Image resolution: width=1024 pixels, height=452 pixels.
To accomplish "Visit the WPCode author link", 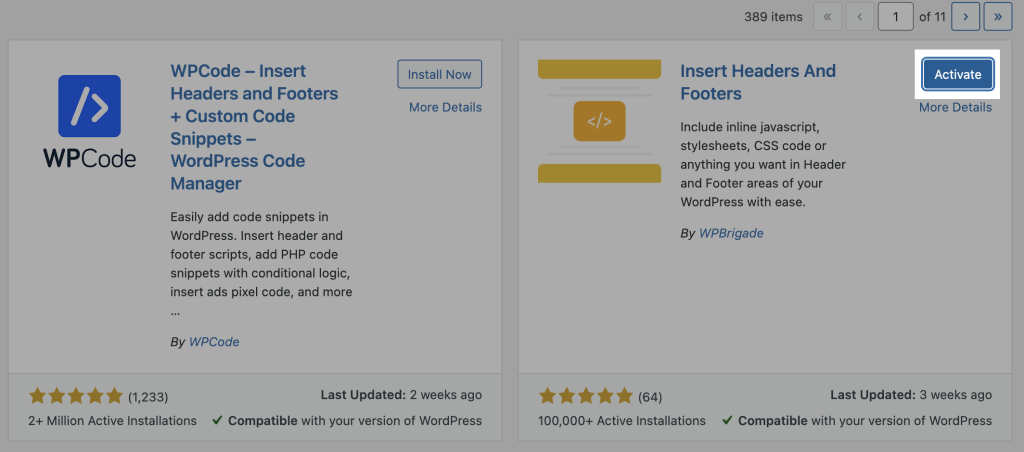I will (214, 341).
